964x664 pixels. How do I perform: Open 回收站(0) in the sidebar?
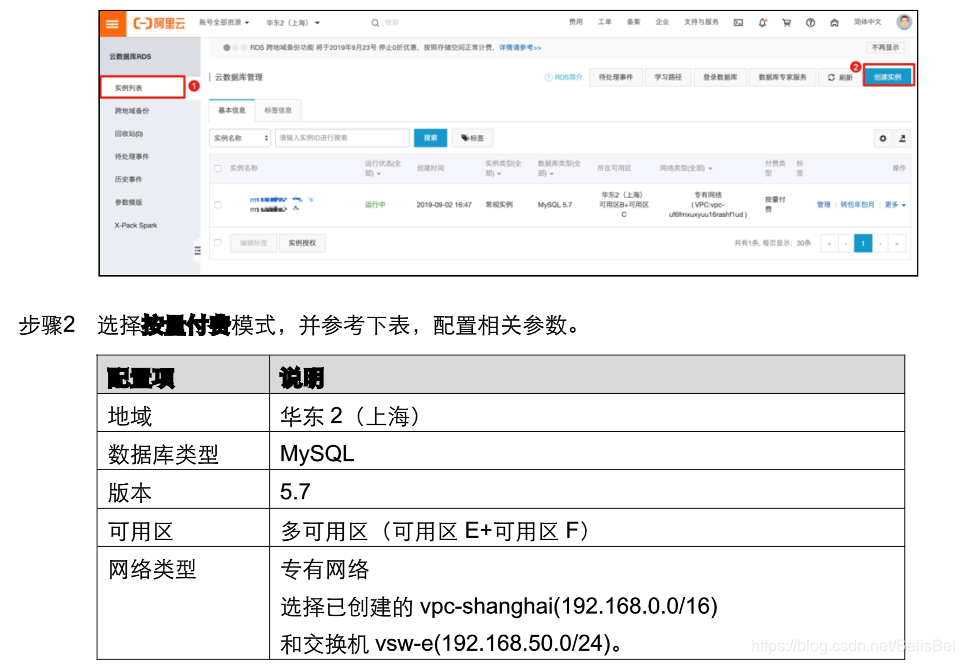128,134
